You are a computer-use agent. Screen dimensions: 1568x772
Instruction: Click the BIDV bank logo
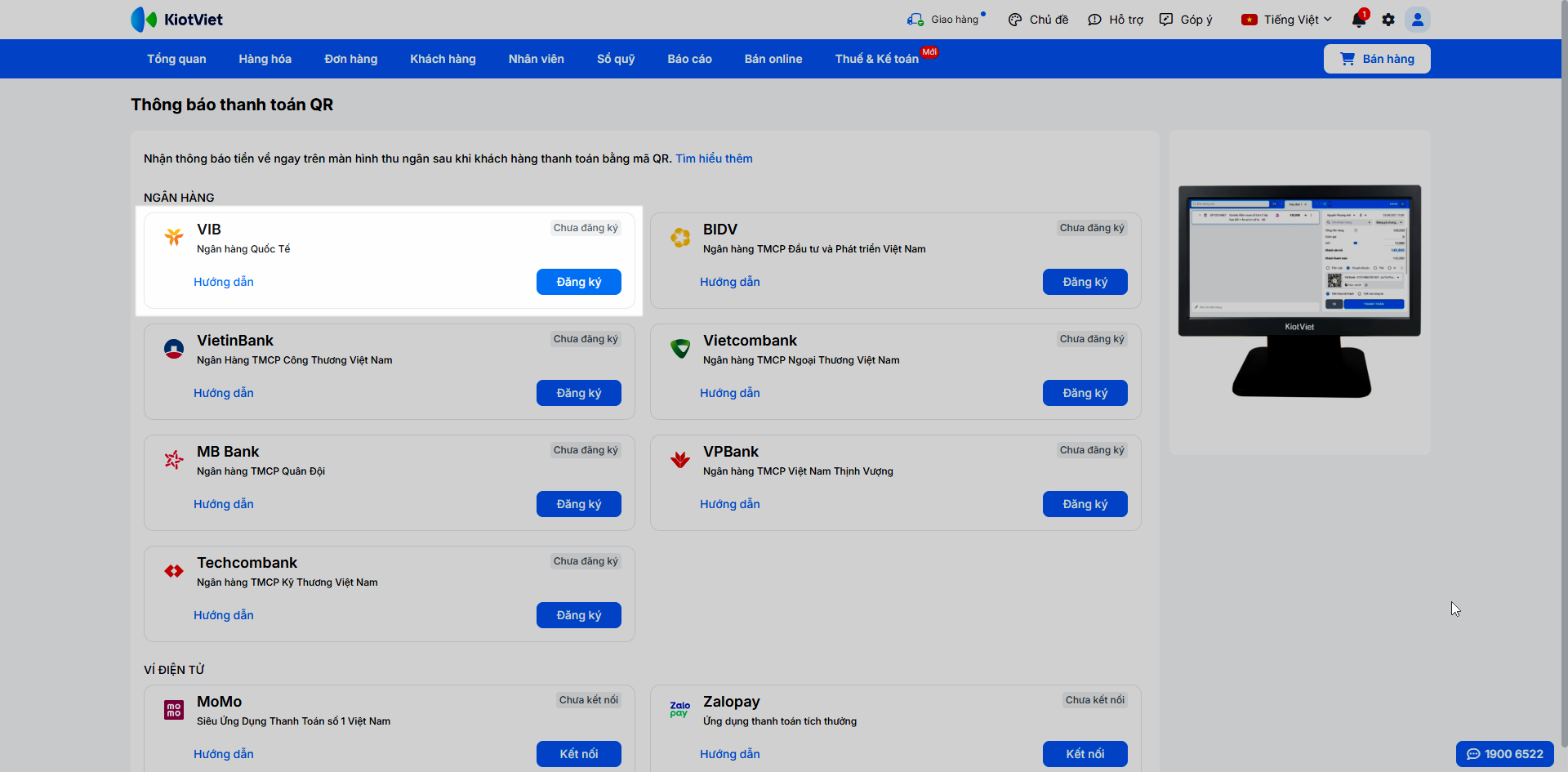(x=680, y=237)
